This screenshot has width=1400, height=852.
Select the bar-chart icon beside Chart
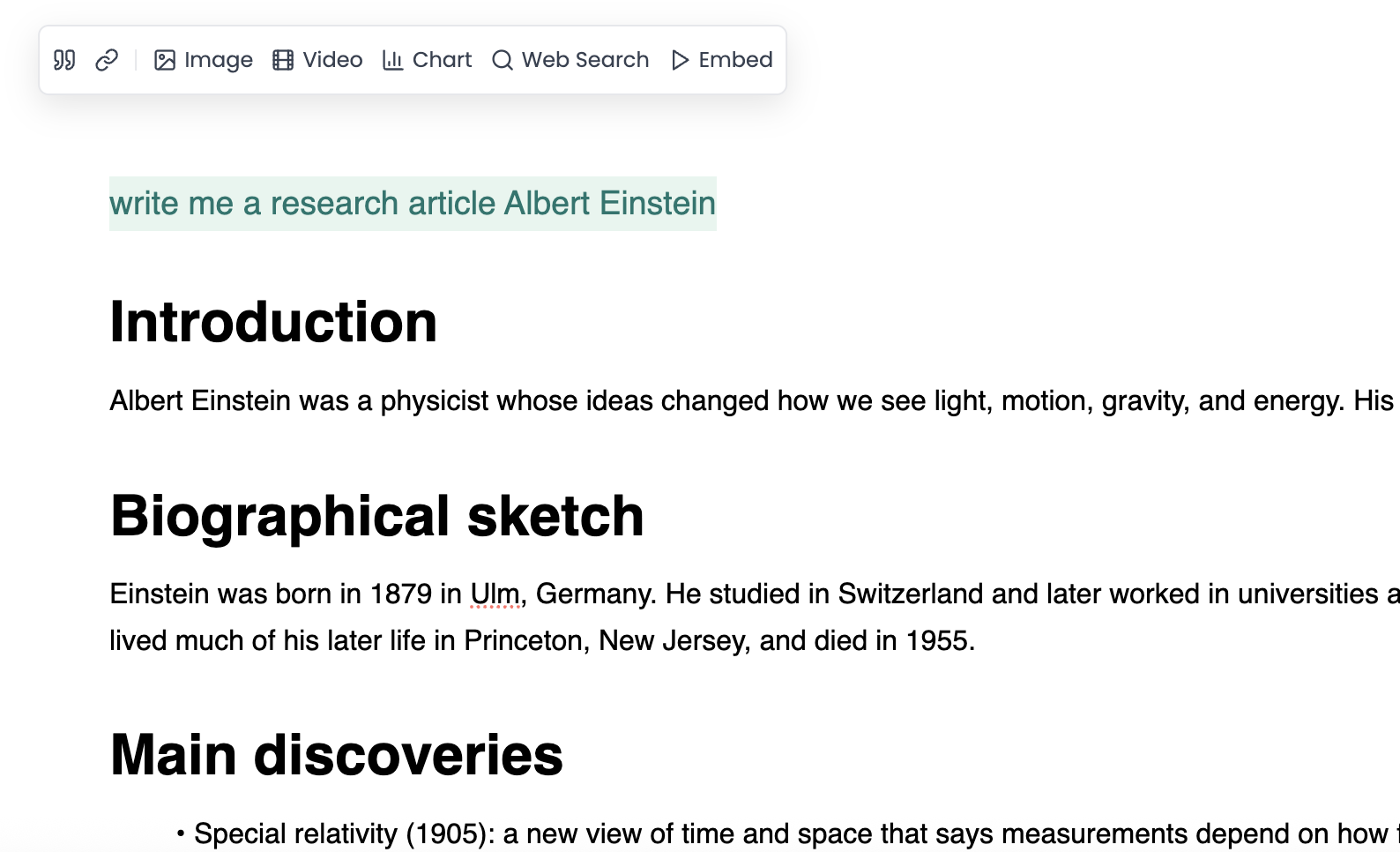point(392,59)
